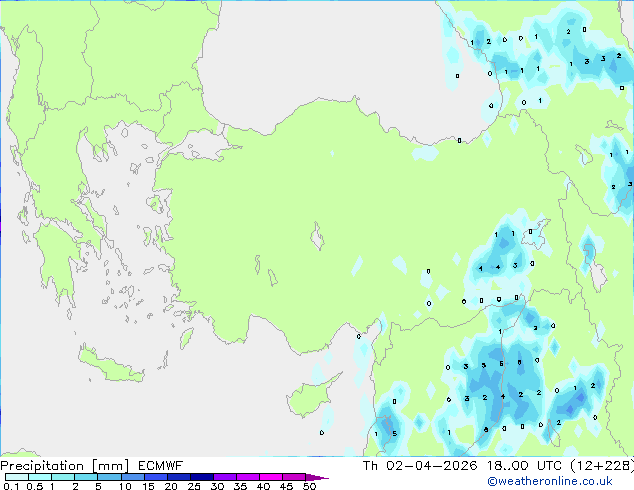This screenshot has width=634, height=490.
Task: Click the ©weatheronline.co.uk credit link
Action: click(x=550, y=481)
